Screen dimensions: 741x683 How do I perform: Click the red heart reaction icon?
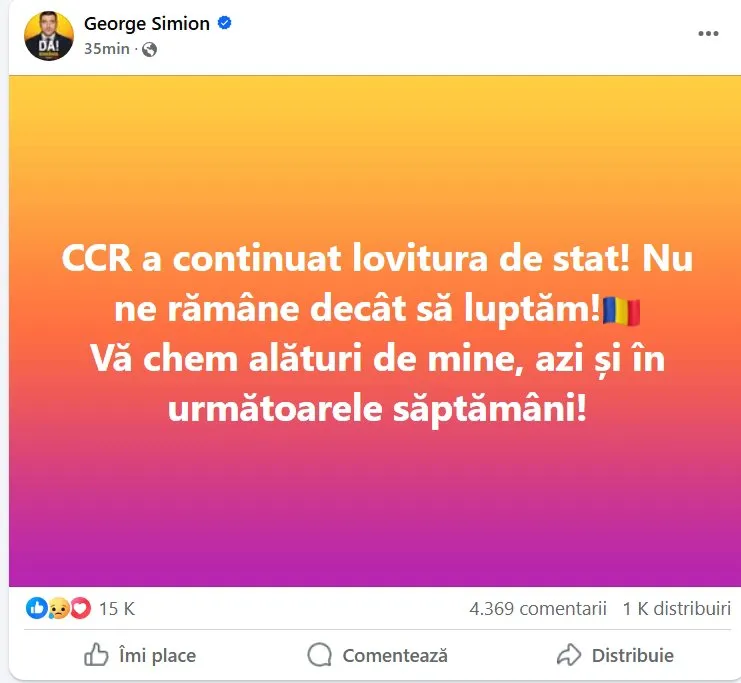80,608
